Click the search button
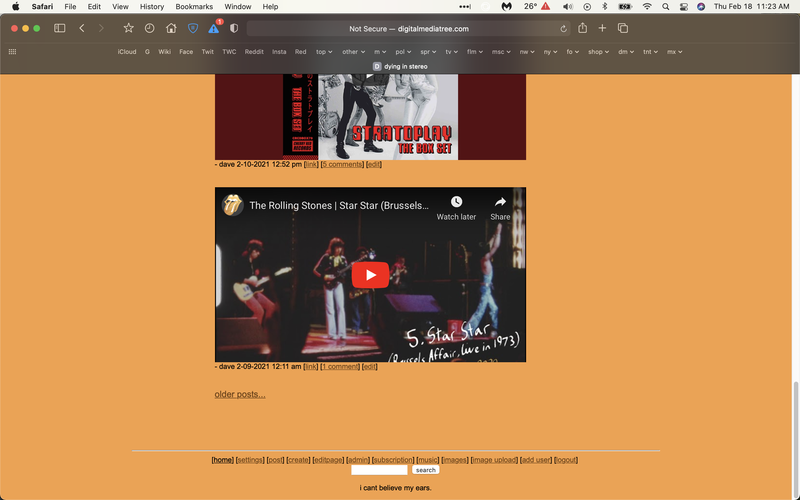The image size is (800, 500). click(426, 470)
